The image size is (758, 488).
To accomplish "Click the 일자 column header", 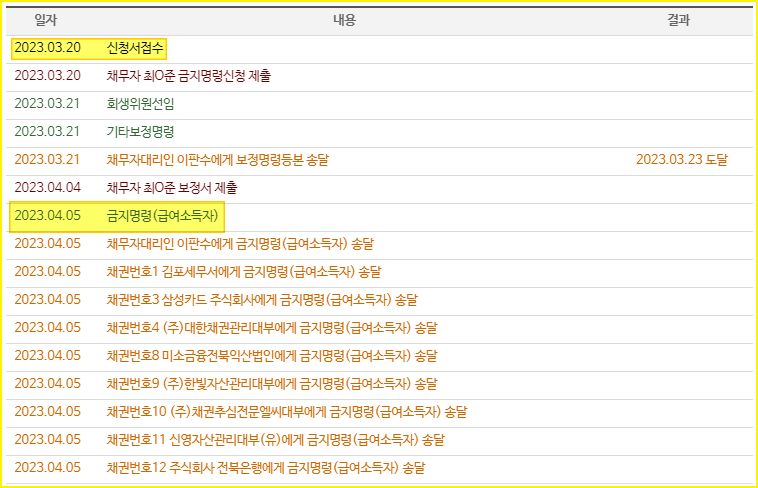I will (46, 20).
